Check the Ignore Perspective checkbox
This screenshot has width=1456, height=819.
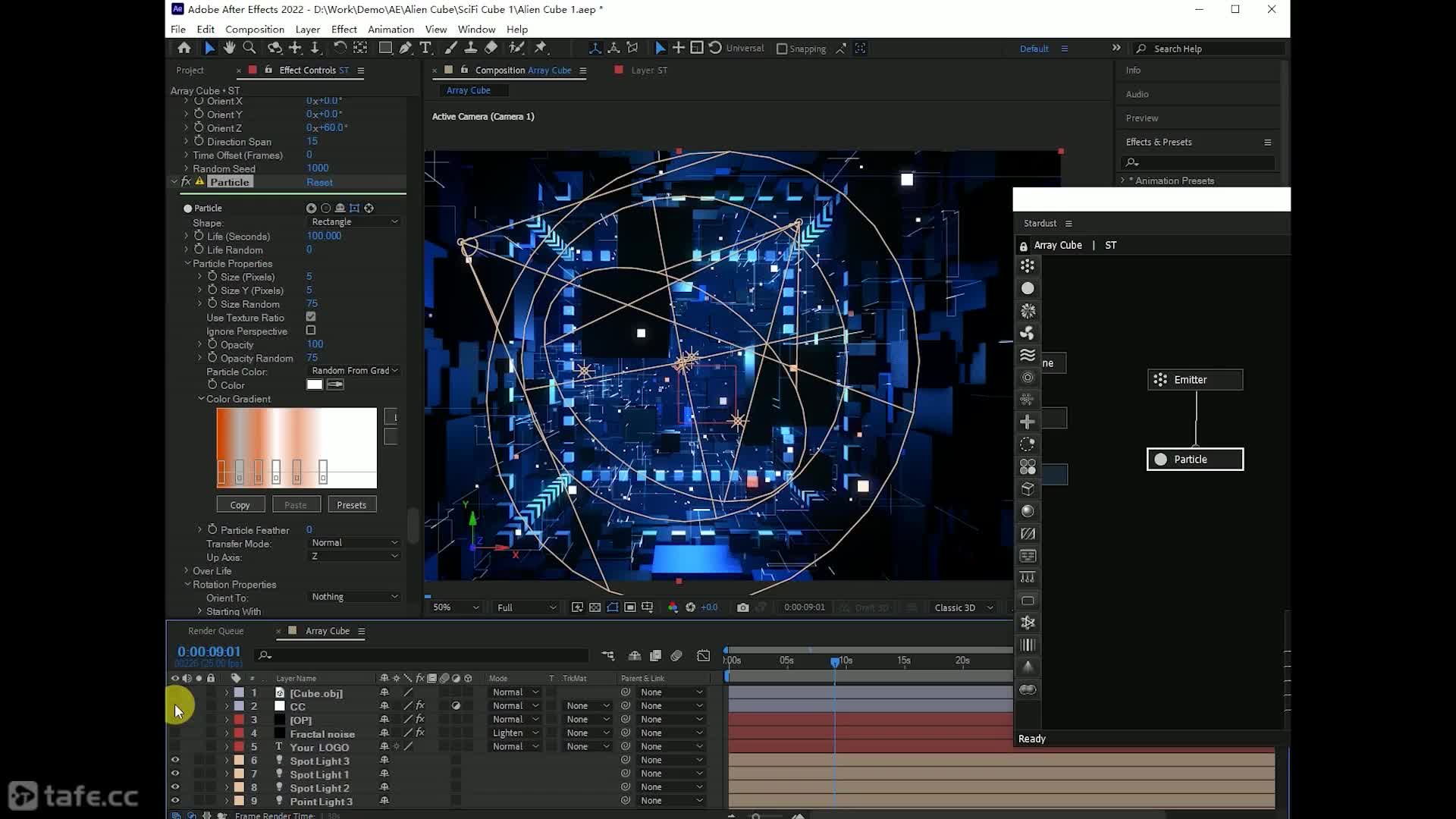click(311, 331)
